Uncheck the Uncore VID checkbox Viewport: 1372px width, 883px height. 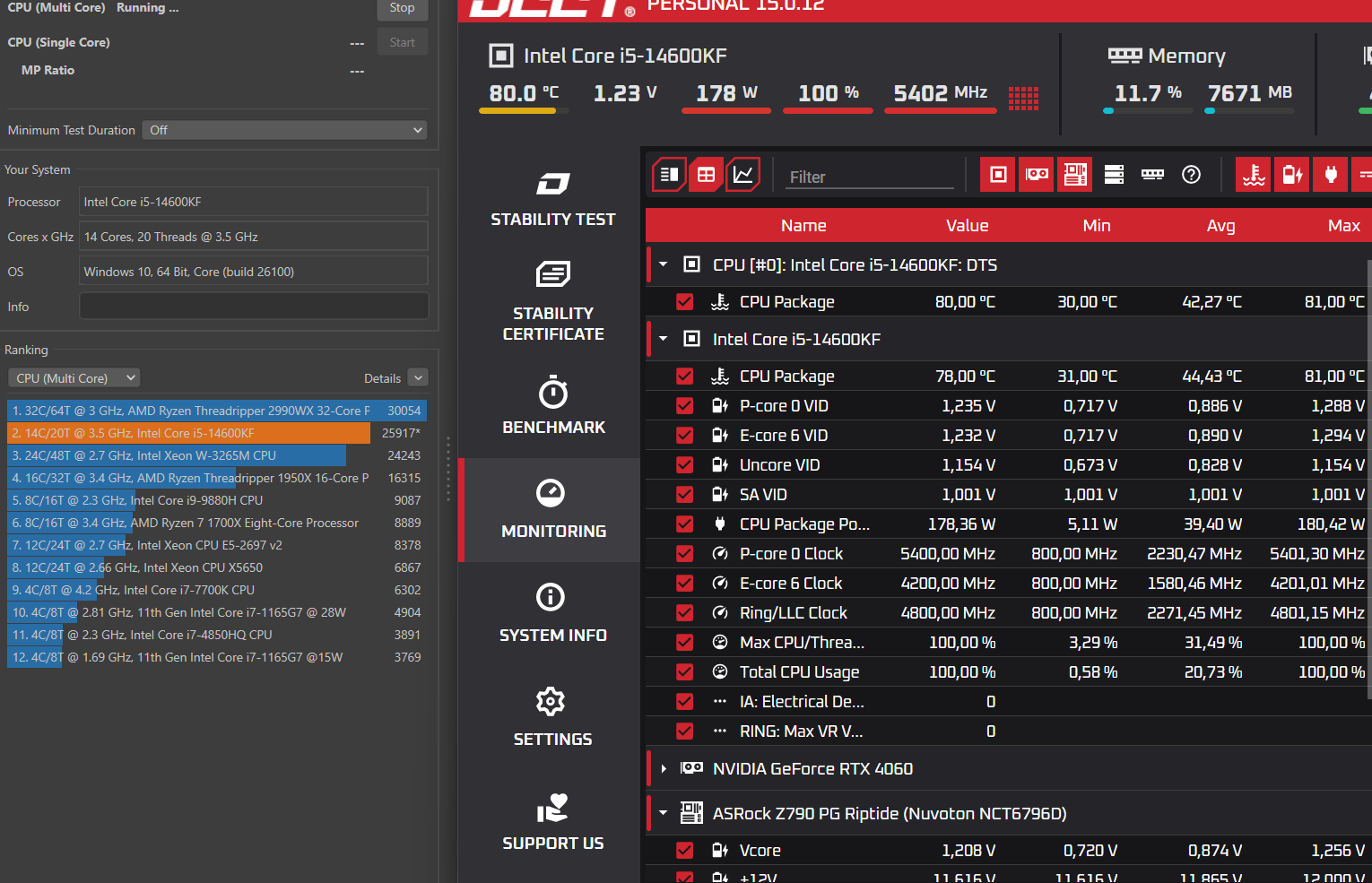point(685,465)
